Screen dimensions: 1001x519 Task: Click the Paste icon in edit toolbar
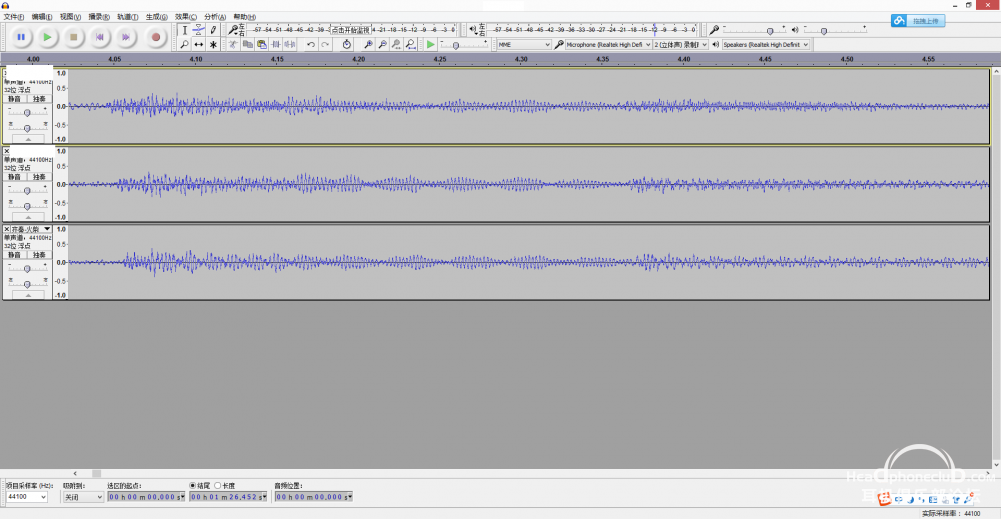point(262,45)
